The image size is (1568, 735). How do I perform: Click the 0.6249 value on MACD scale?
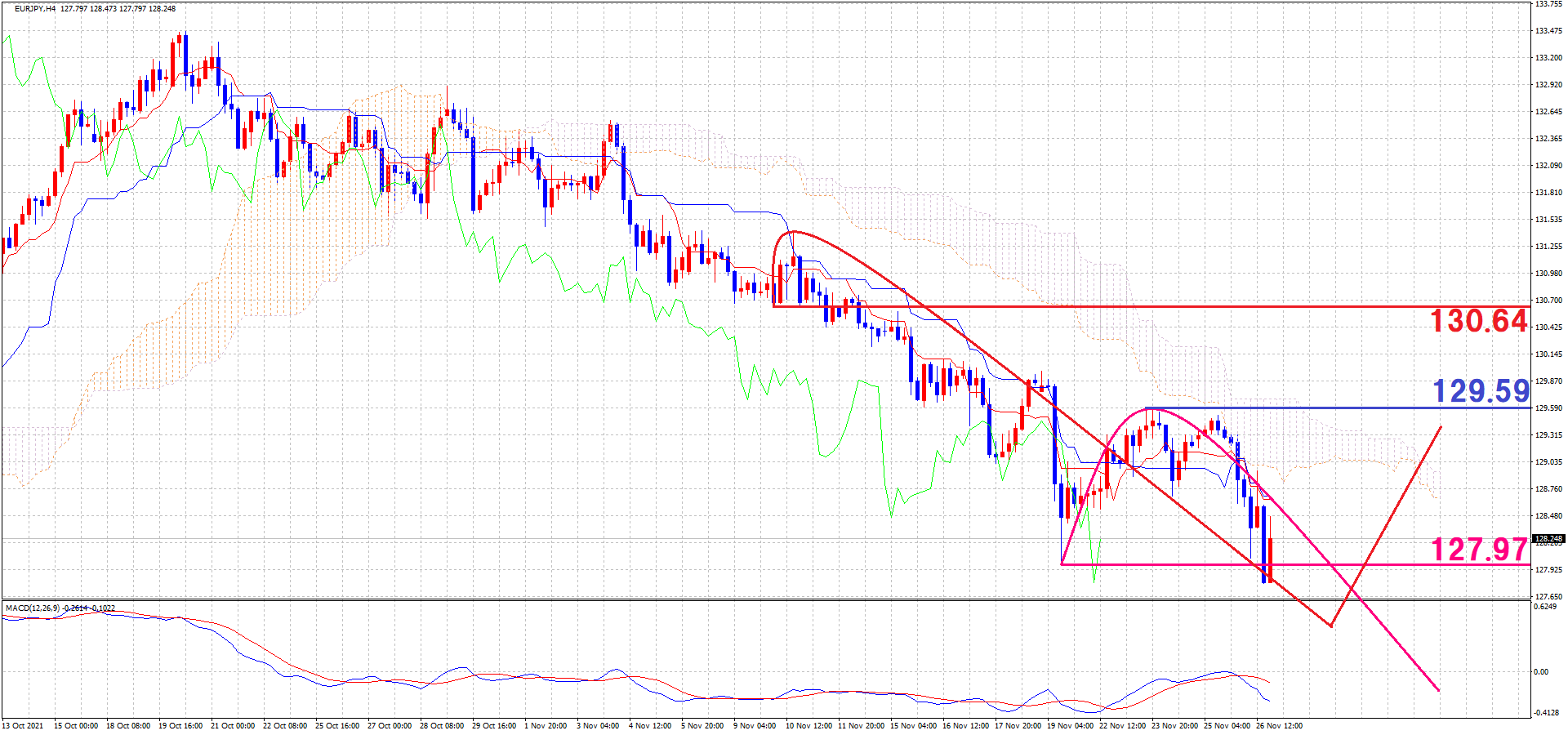click(1544, 607)
